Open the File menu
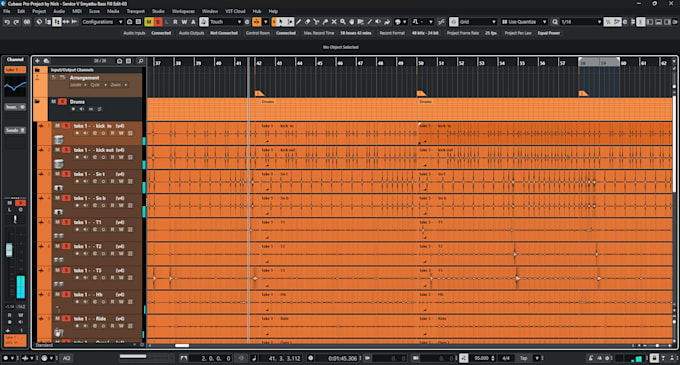Screen dimensions: 680x365 pyautogui.click(x=7, y=11)
